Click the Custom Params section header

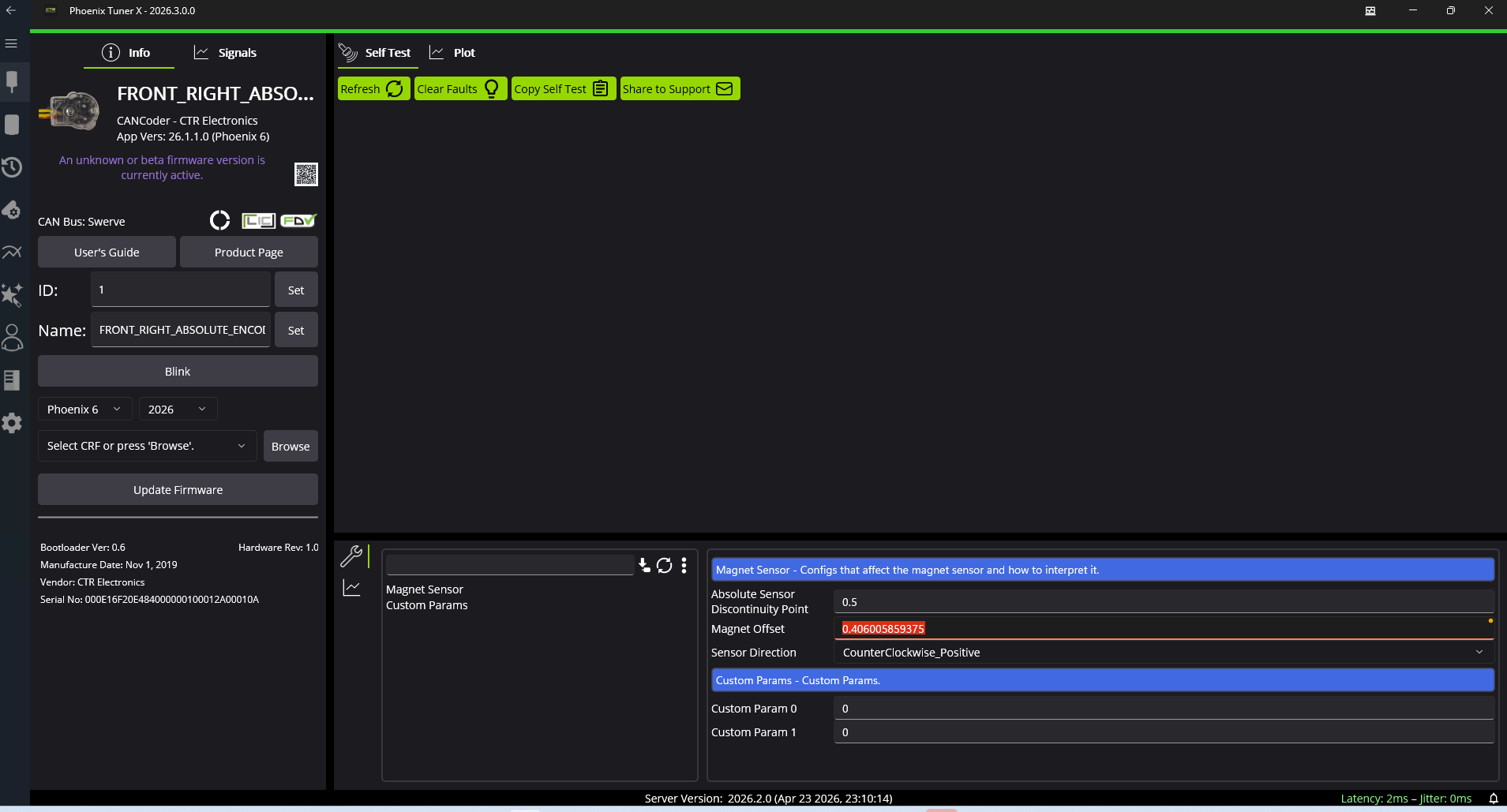(1103, 680)
